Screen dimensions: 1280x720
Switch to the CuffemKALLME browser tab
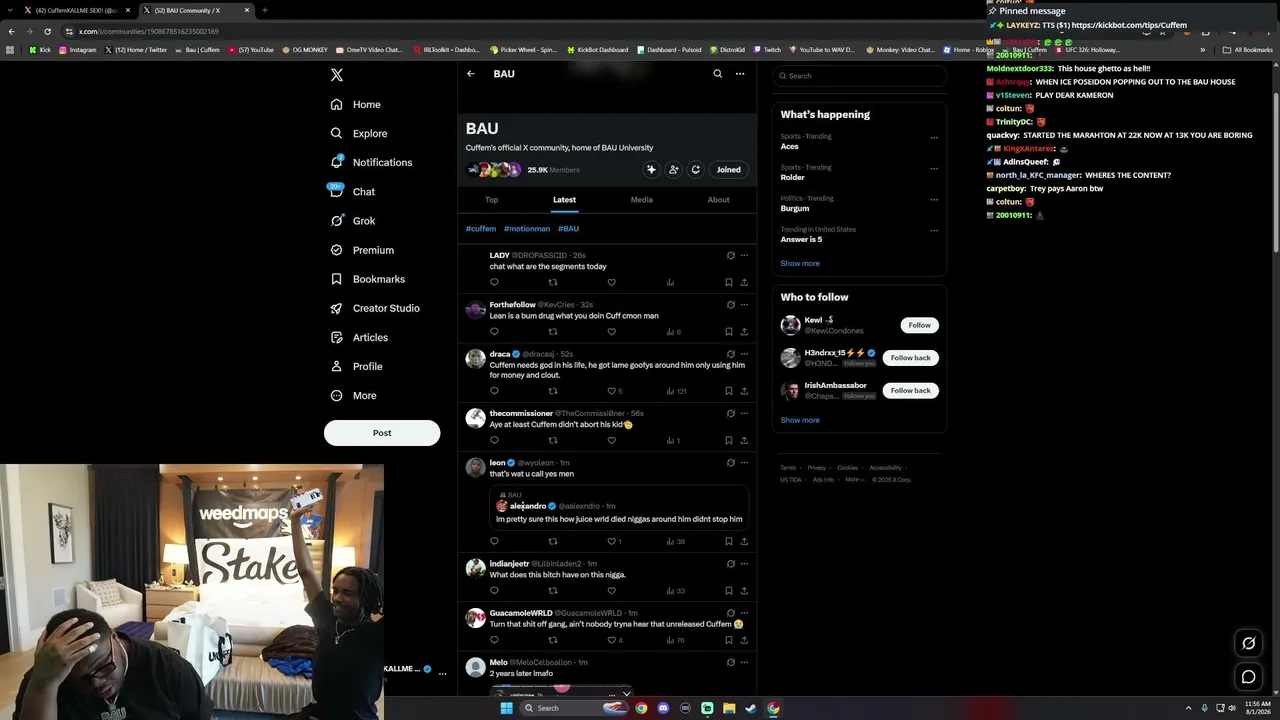(x=77, y=10)
